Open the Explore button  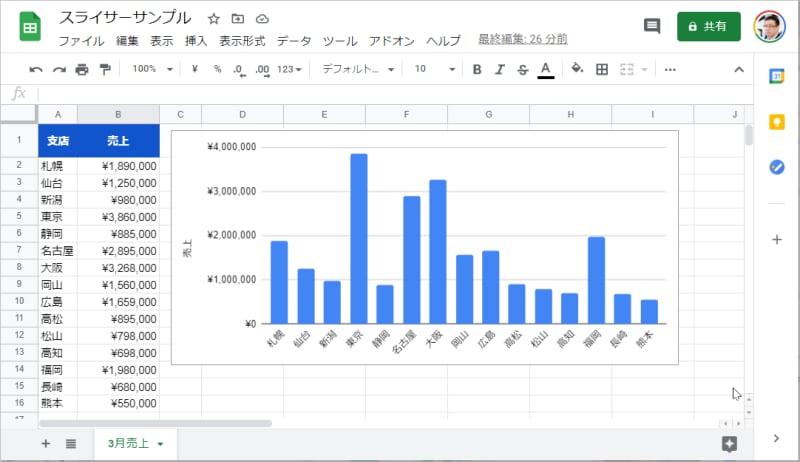[x=729, y=444]
